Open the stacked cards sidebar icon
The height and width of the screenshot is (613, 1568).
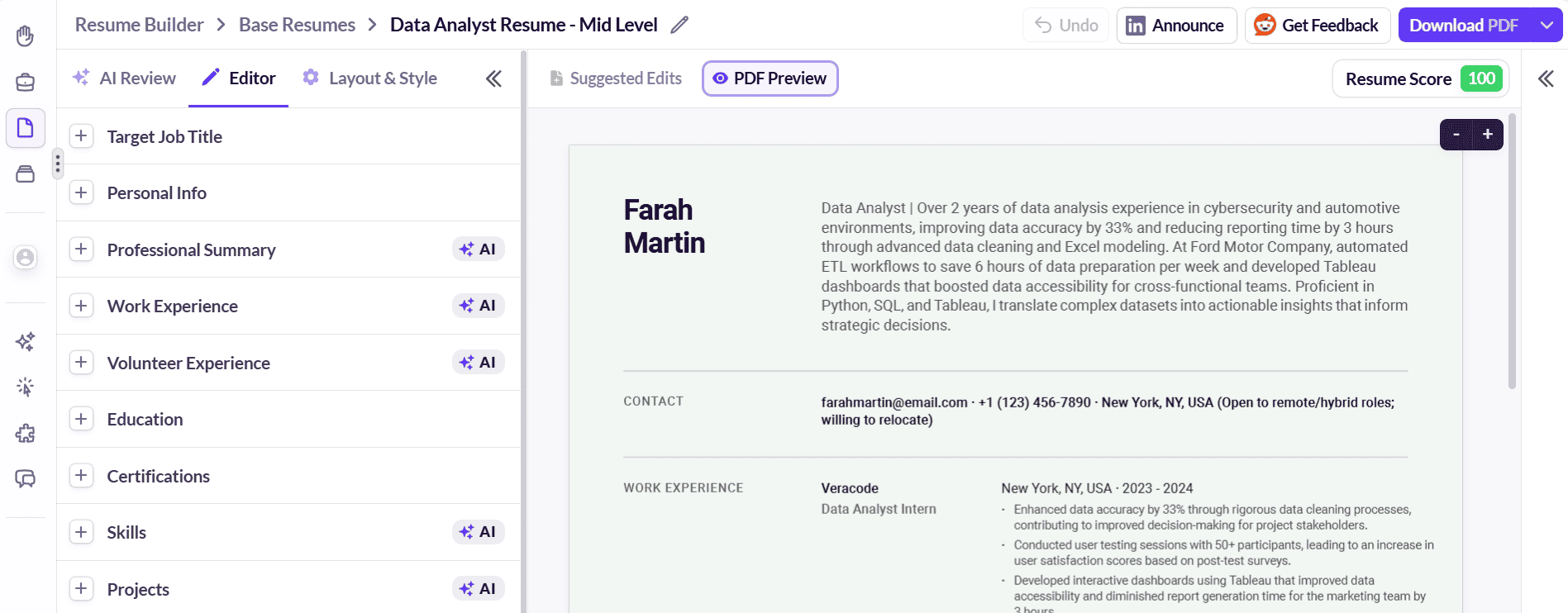coord(25,173)
